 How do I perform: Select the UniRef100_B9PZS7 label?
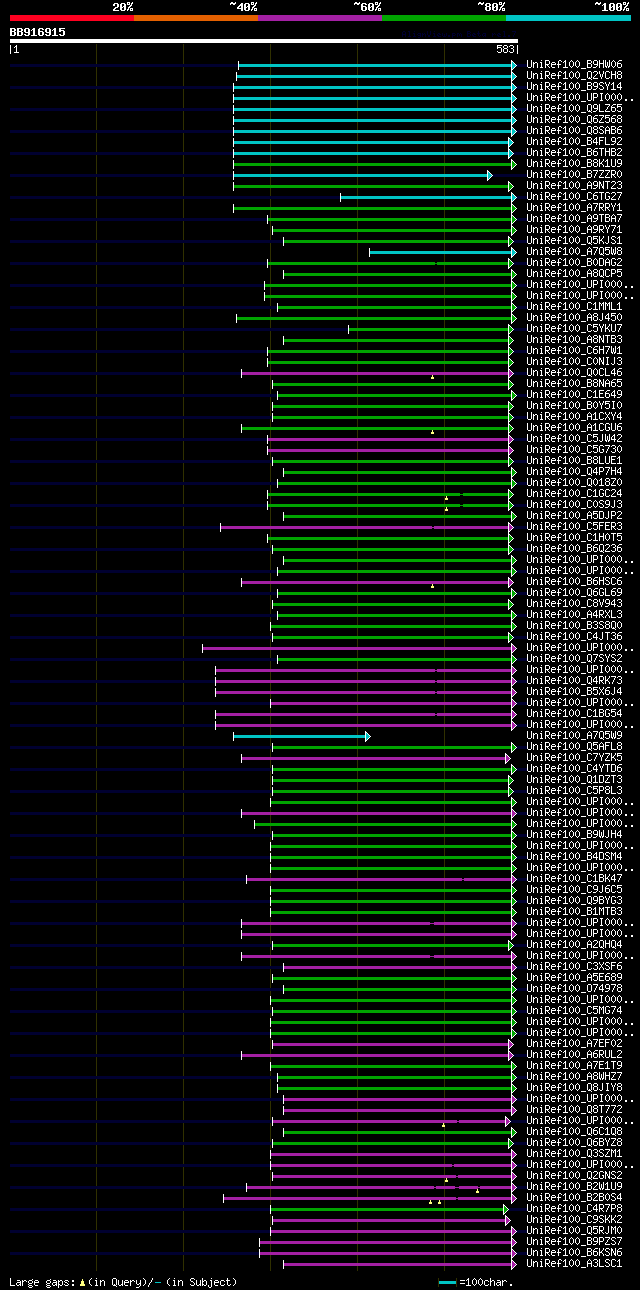click(x=573, y=1241)
